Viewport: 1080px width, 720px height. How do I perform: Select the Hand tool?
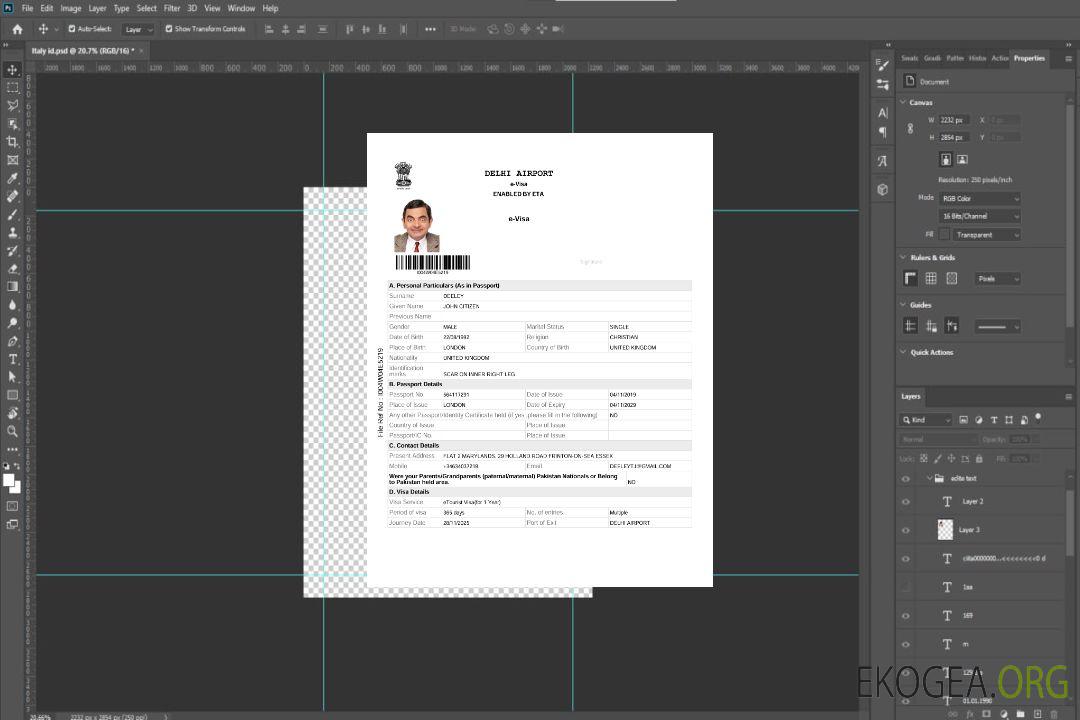(x=12, y=413)
